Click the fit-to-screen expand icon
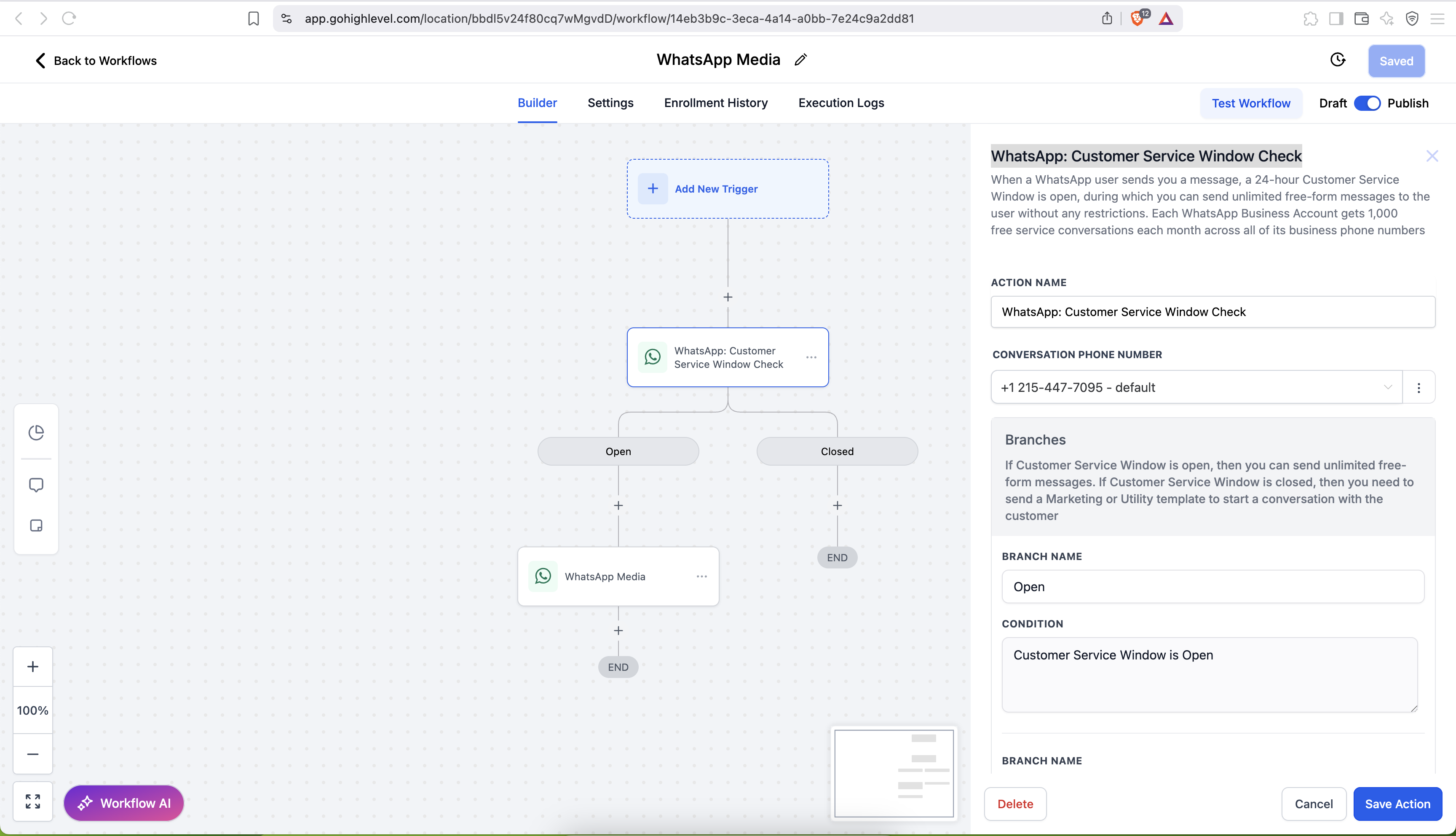Image resolution: width=1456 pixels, height=836 pixels. [x=33, y=801]
